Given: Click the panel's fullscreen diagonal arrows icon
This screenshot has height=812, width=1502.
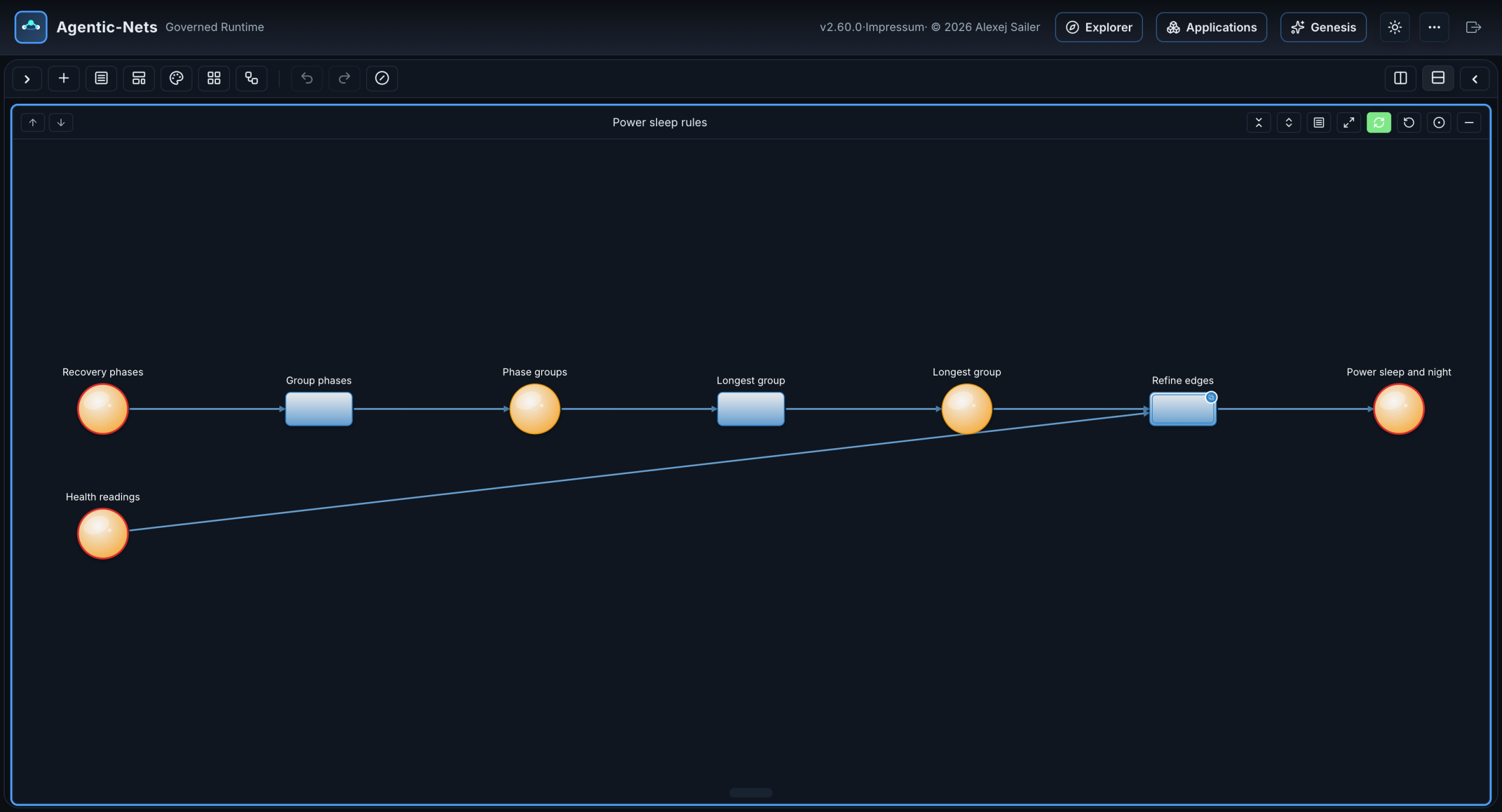Looking at the screenshot, I should click(x=1349, y=122).
